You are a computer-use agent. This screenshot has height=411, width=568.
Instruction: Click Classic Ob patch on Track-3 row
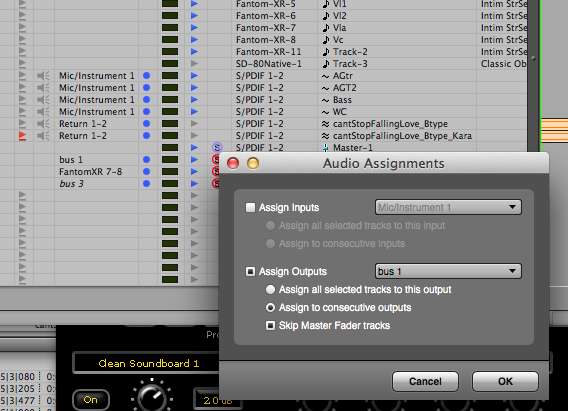click(x=504, y=64)
